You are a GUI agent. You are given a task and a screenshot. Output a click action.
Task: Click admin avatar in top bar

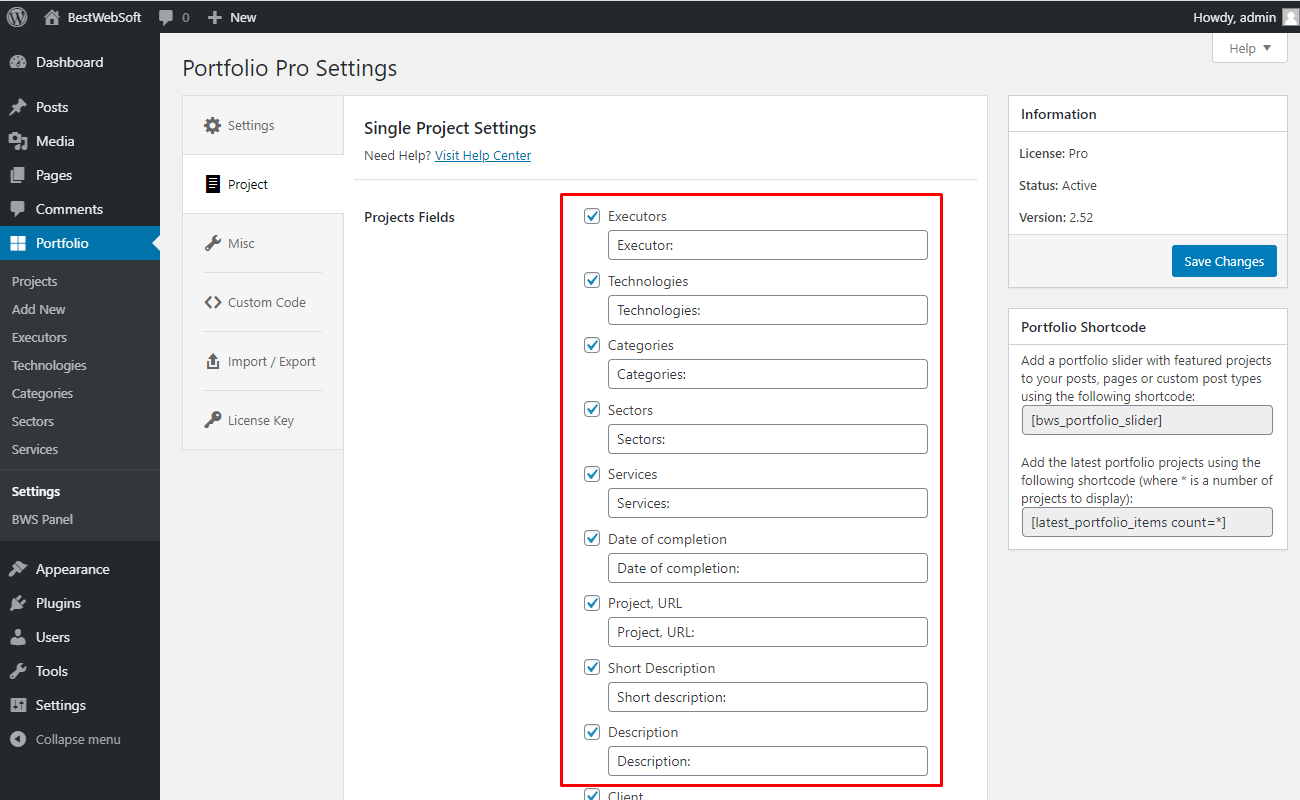pos(1289,17)
